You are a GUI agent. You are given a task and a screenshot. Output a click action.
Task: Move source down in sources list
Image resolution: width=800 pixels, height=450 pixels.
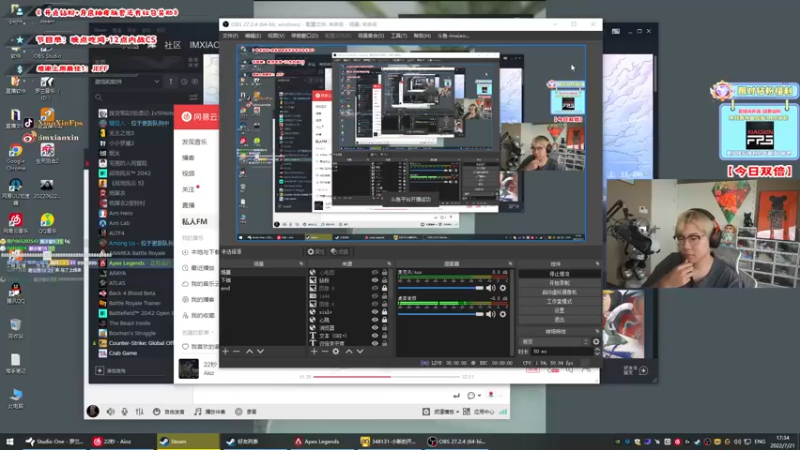click(360, 352)
